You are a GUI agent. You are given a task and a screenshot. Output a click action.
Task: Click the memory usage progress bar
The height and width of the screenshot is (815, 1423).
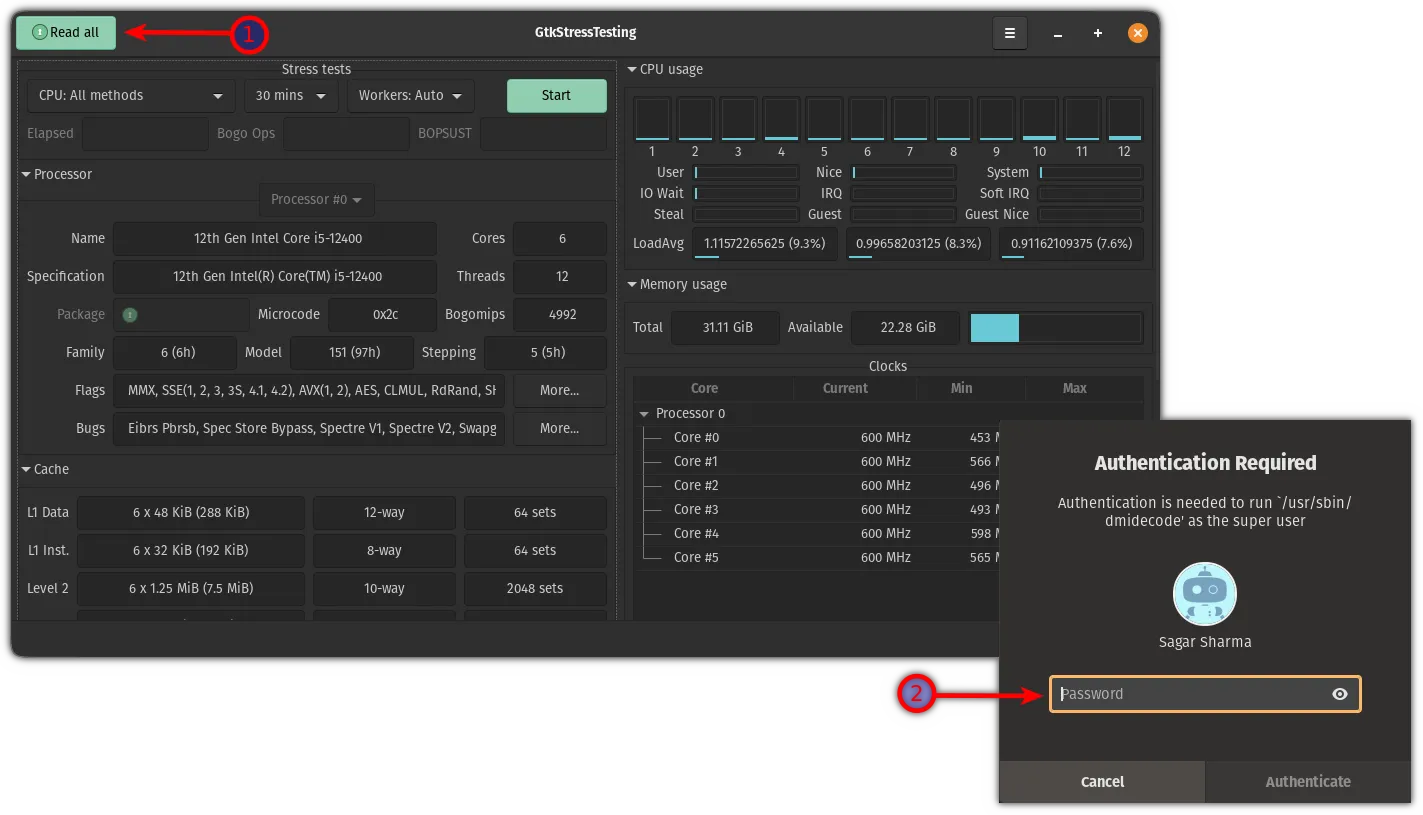coord(1055,328)
